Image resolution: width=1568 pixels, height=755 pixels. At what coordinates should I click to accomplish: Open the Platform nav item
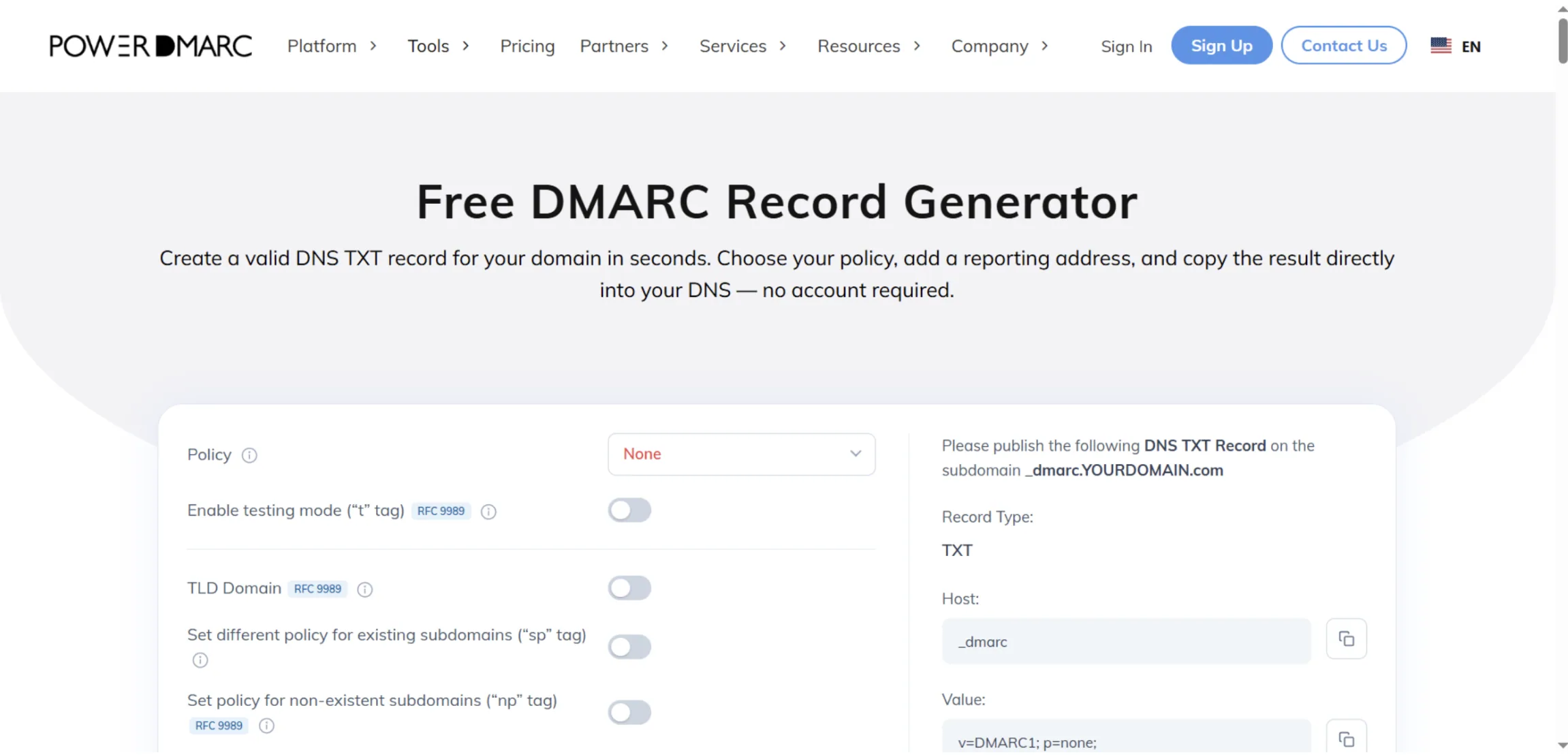[322, 46]
